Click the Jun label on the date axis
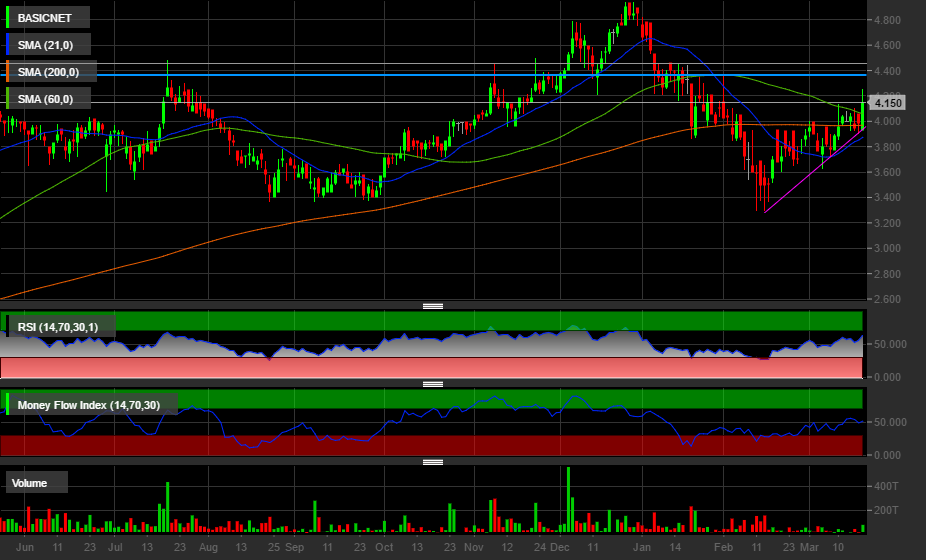The height and width of the screenshot is (560, 926). point(25,547)
